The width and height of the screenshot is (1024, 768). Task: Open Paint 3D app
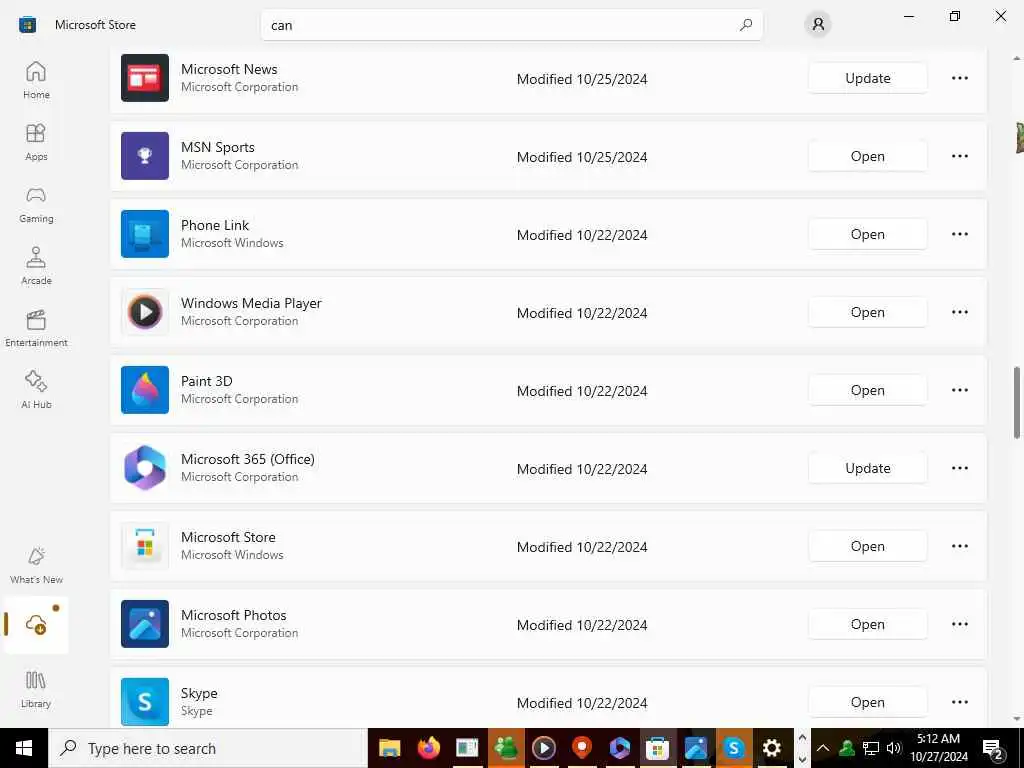coord(867,390)
